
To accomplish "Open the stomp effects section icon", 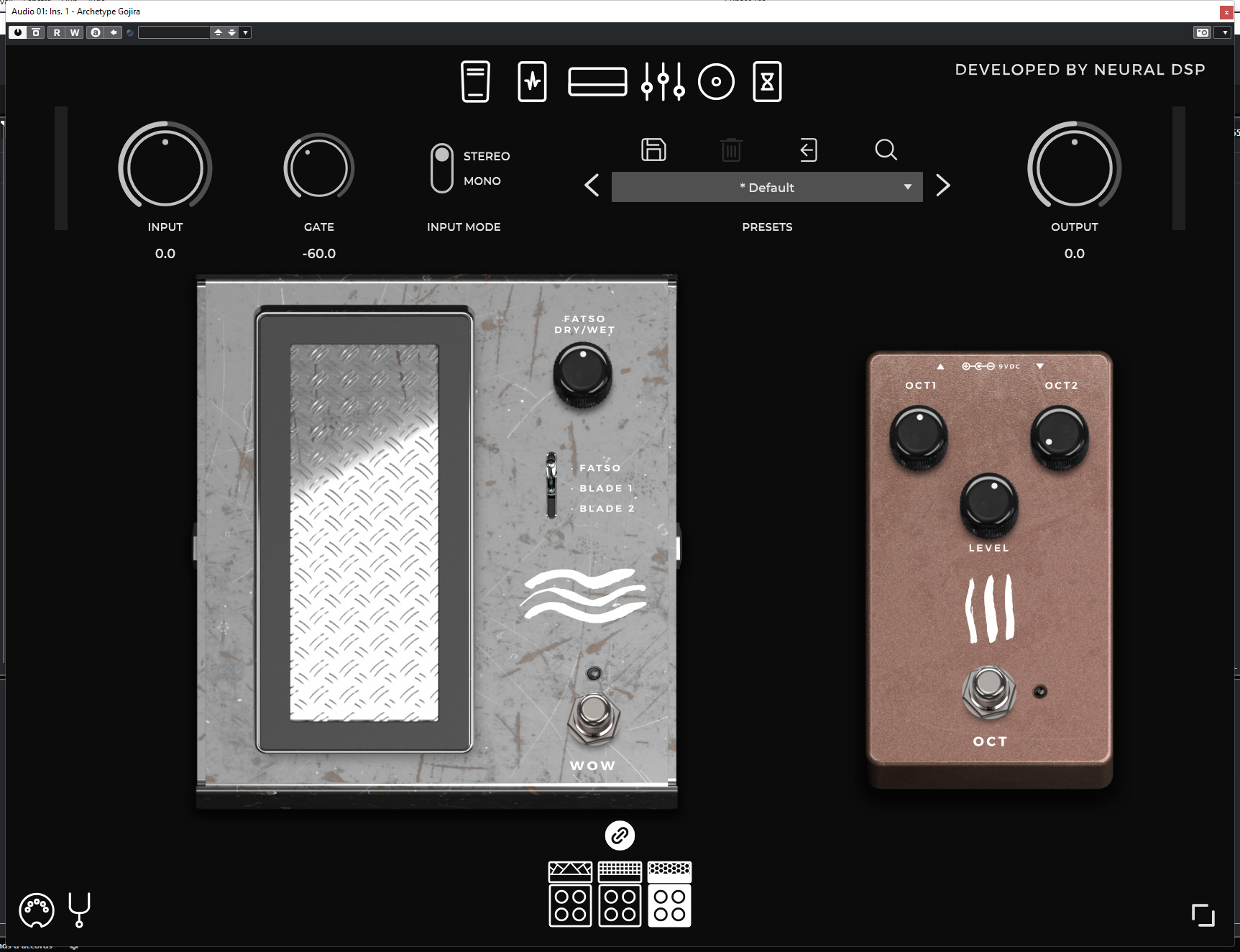I will click(x=532, y=82).
